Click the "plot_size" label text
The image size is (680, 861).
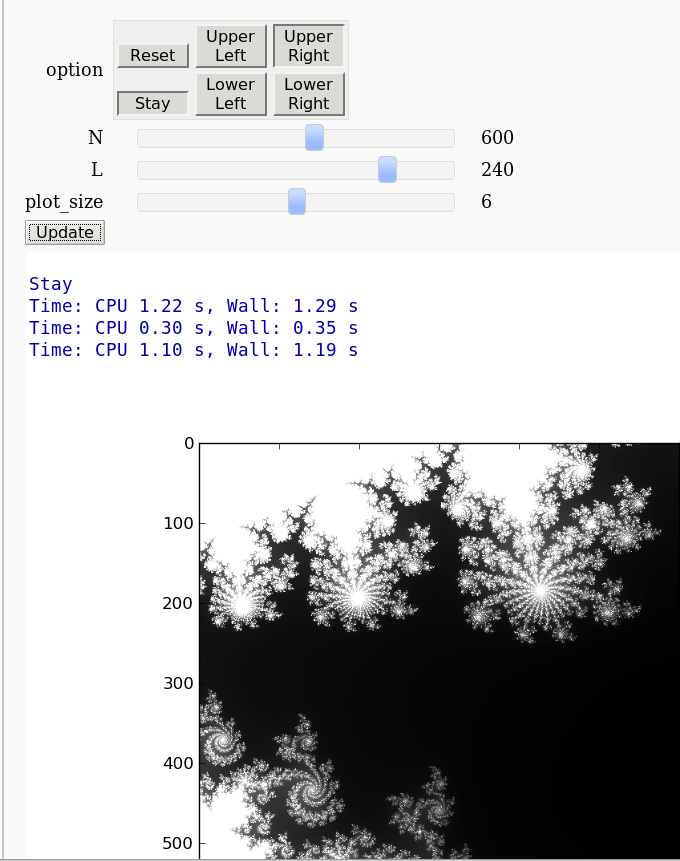pos(64,202)
